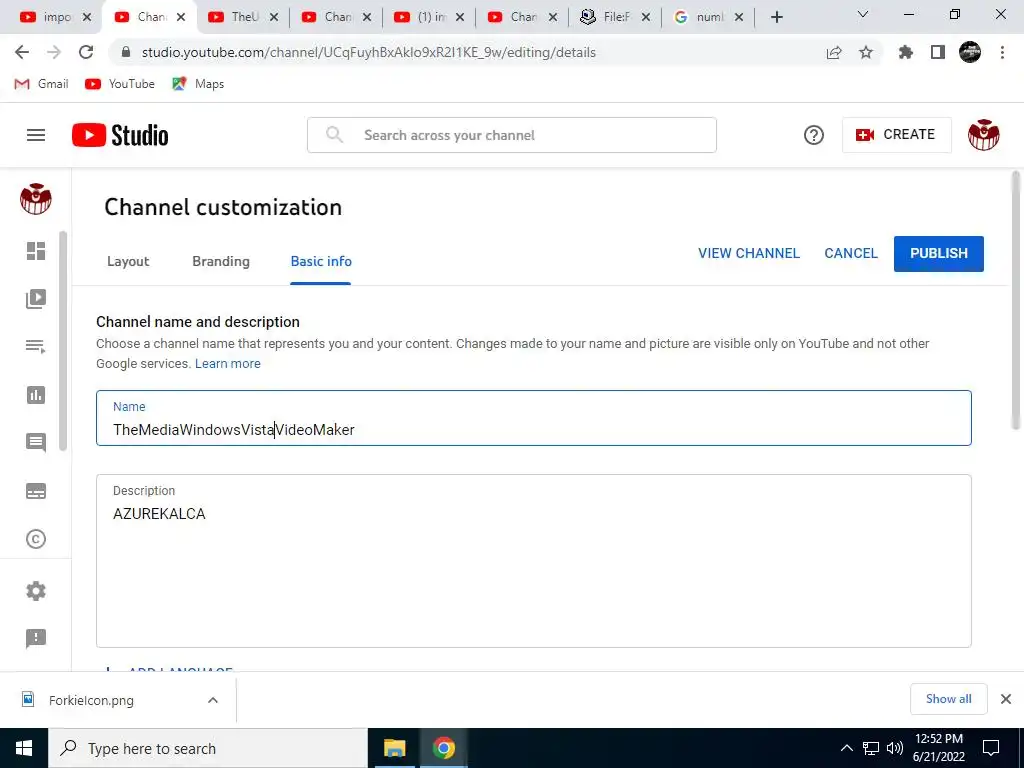Open the YouTube bookmark

pos(120,84)
